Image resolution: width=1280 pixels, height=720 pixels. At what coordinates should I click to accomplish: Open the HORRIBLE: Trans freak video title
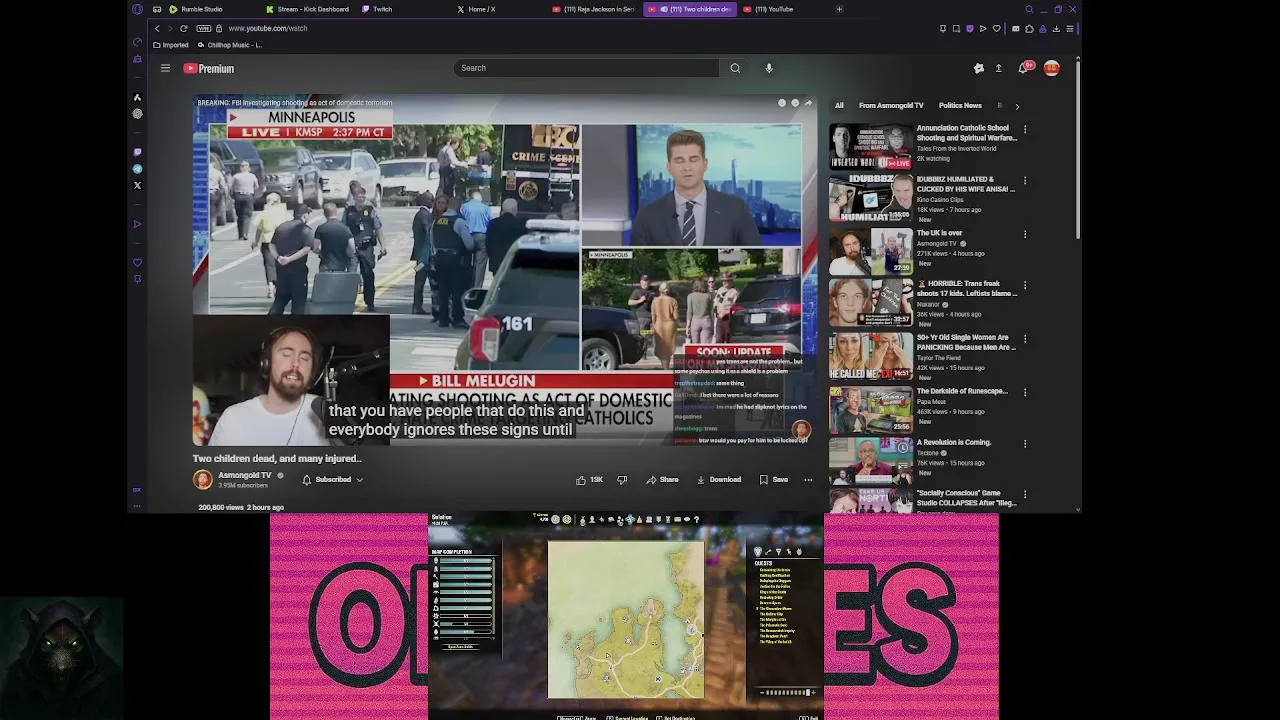point(966,288)
